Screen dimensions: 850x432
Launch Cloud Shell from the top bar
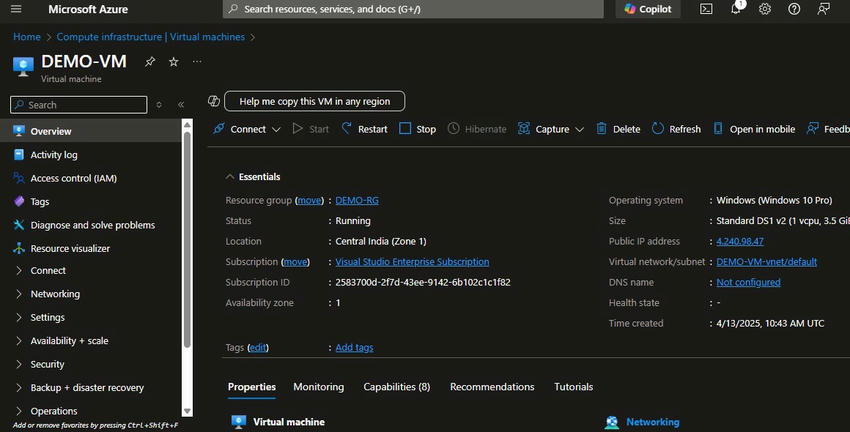[x=706, y=9]
